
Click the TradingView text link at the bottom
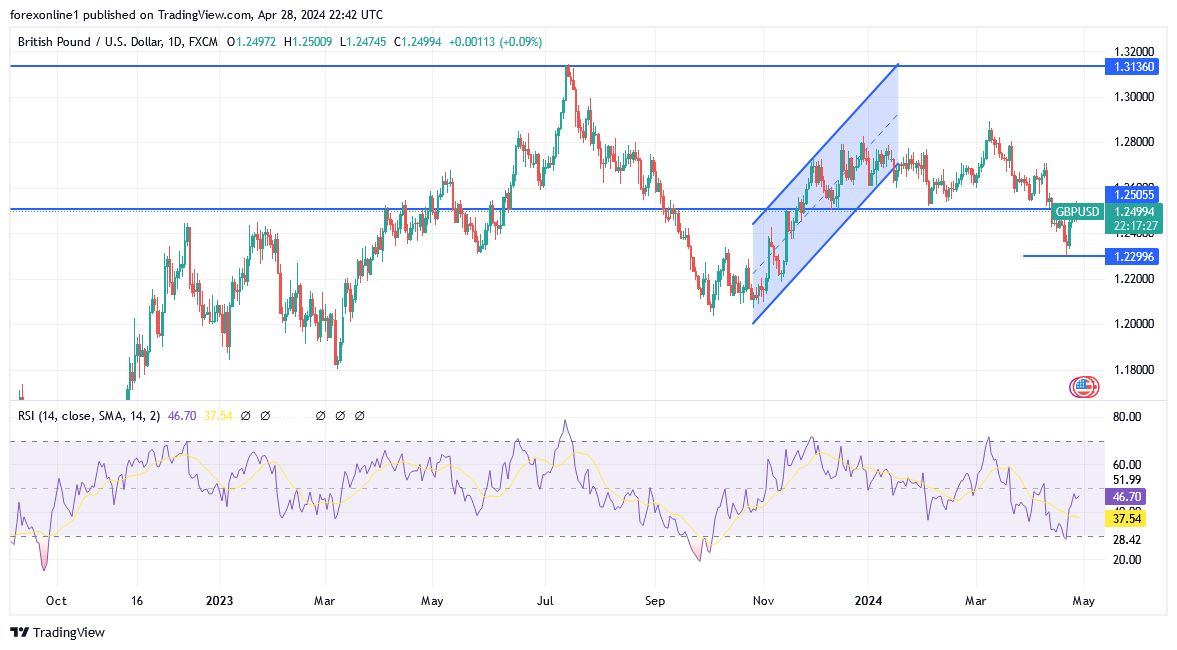click(x=67, y=633)
